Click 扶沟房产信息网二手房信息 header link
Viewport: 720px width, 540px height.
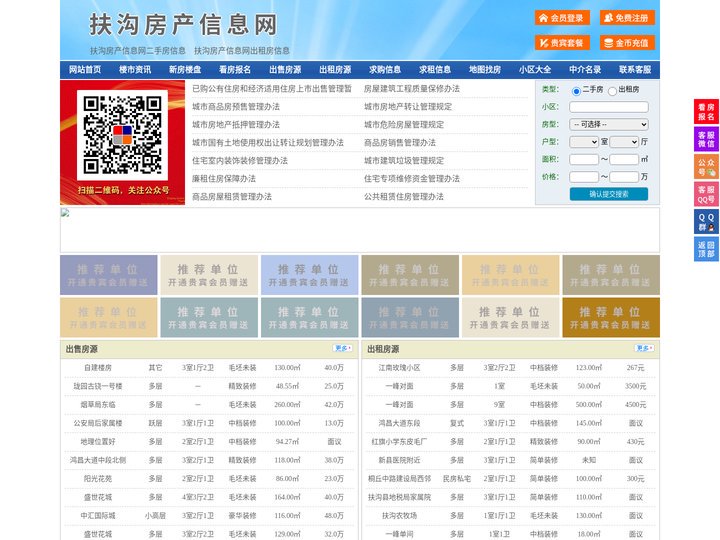pos(138,51)
